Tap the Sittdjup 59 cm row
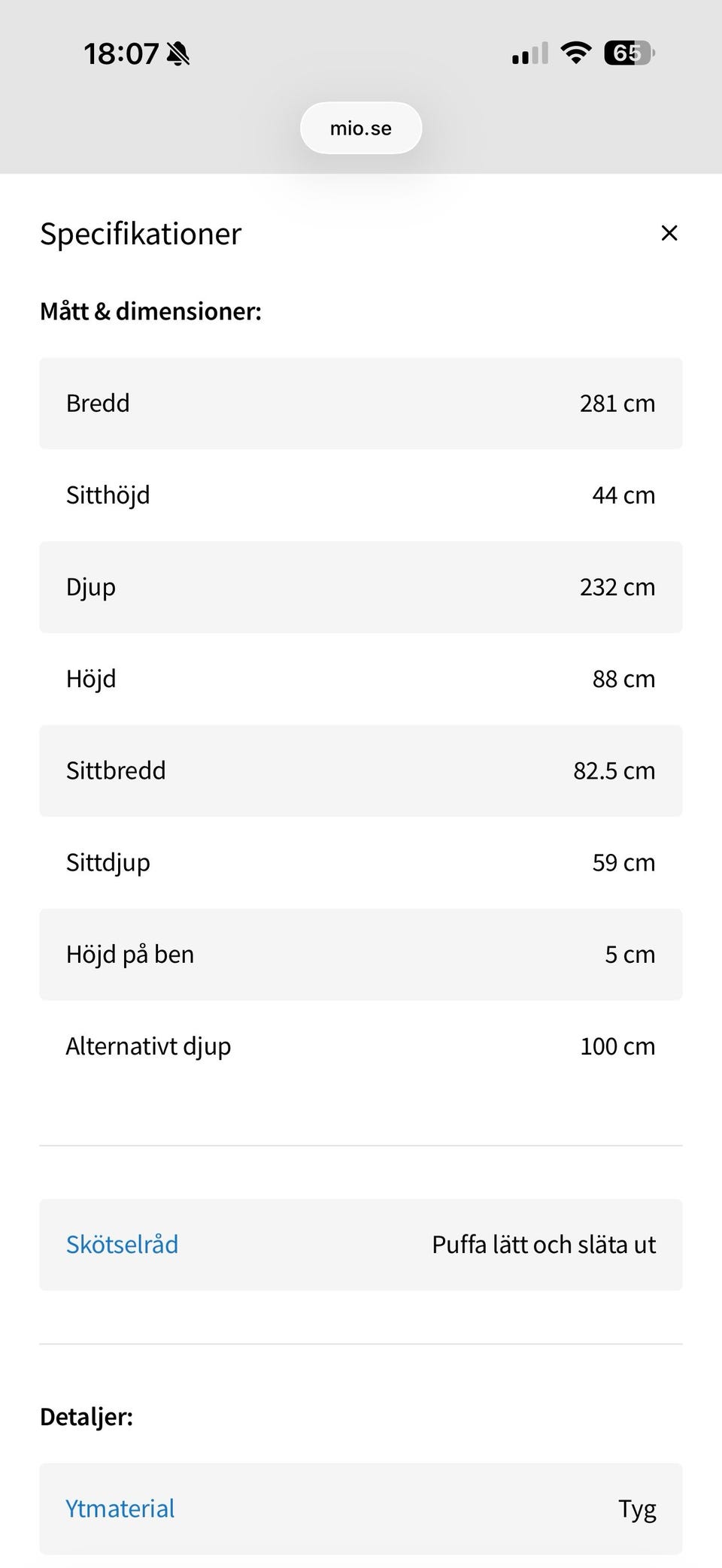Screen dimensions: 722x1568 tap(361, 862)
